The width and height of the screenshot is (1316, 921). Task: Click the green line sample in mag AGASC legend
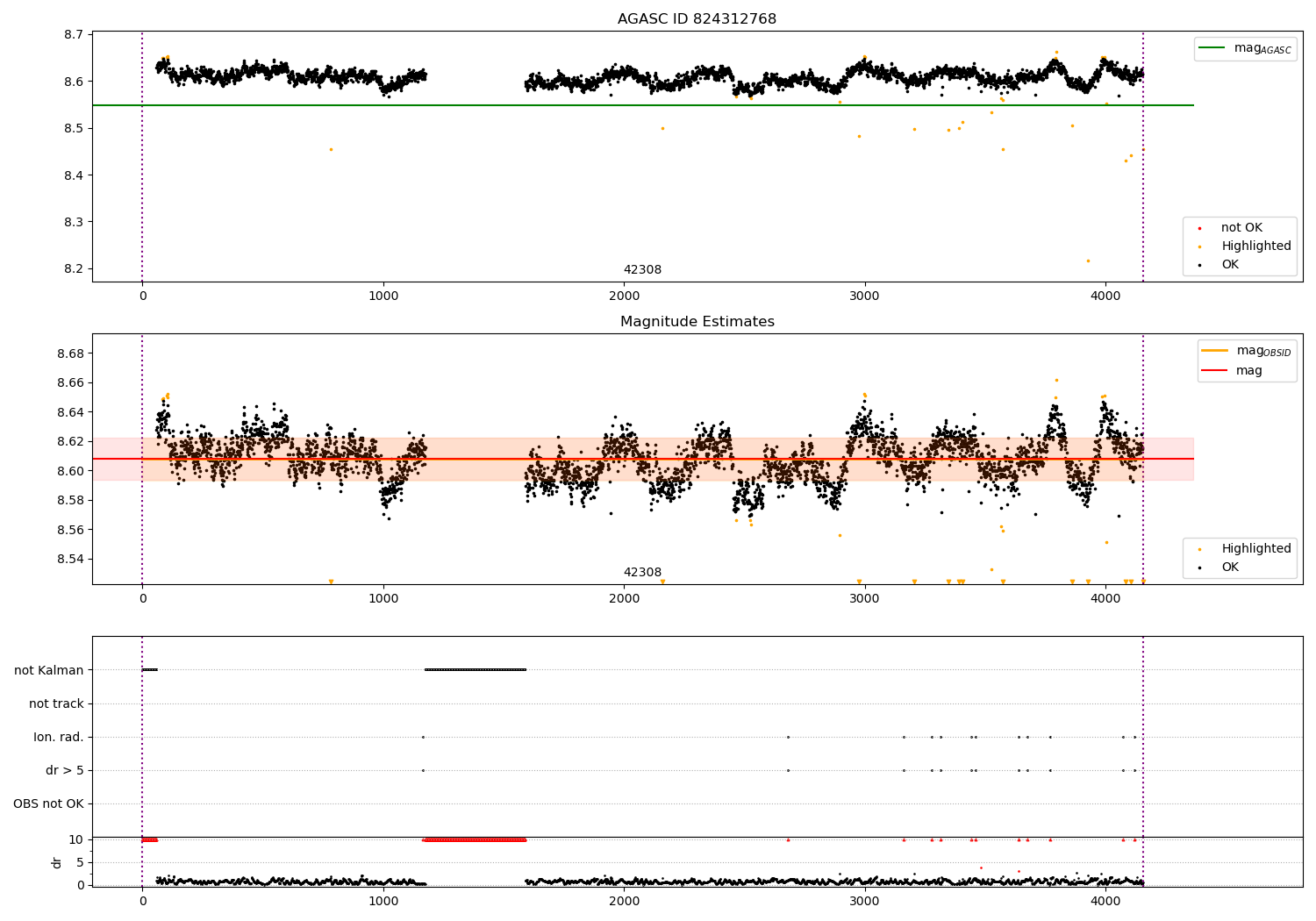point(1213,48)
